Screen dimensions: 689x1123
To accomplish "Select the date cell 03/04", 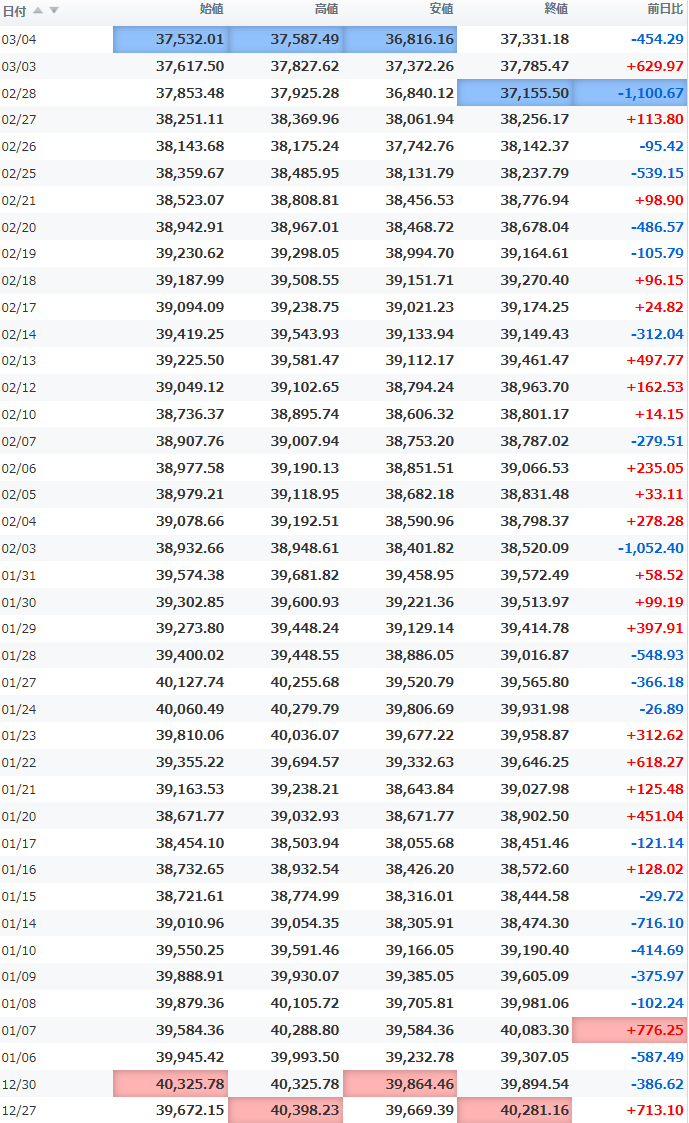I will 19,39.
